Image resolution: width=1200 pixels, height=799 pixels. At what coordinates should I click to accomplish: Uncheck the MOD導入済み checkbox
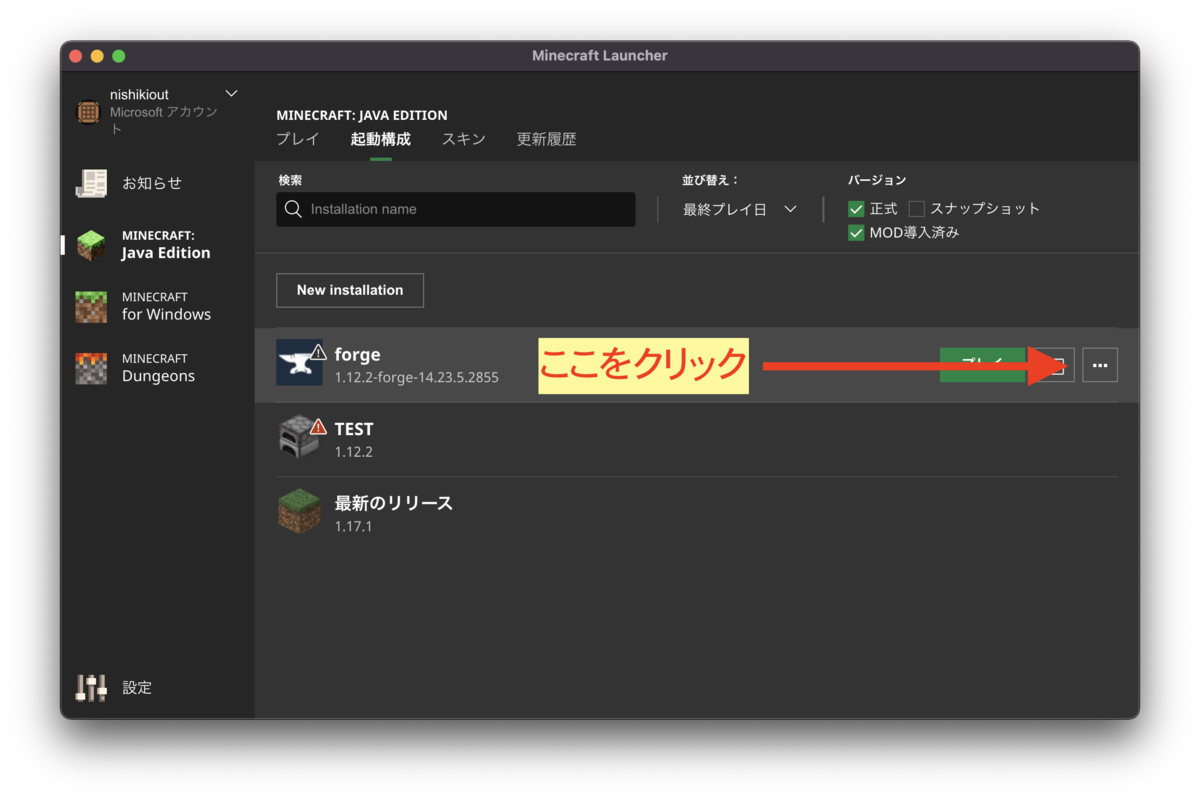856,233
